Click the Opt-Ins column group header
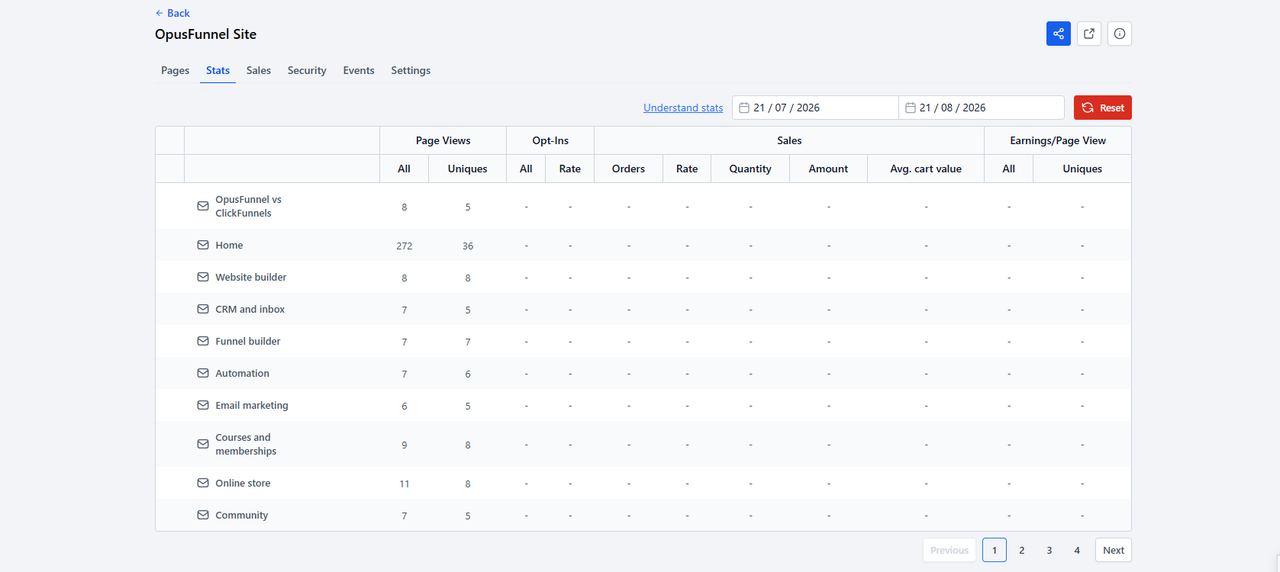 click(x=550, y=141)
